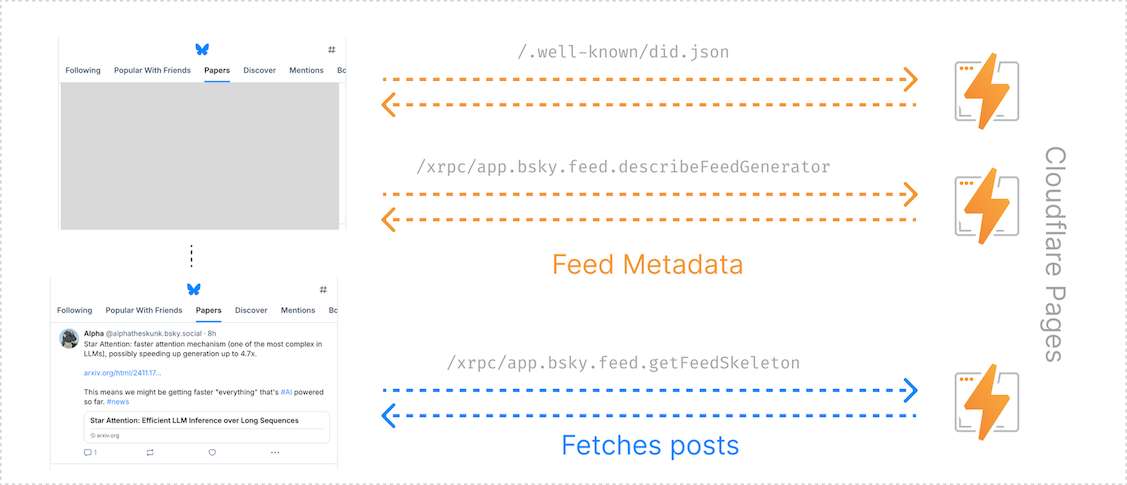Viewport: 1127px width, 485px height.
Task: Repost the Star Attention post
Action: tap(150, 453)
